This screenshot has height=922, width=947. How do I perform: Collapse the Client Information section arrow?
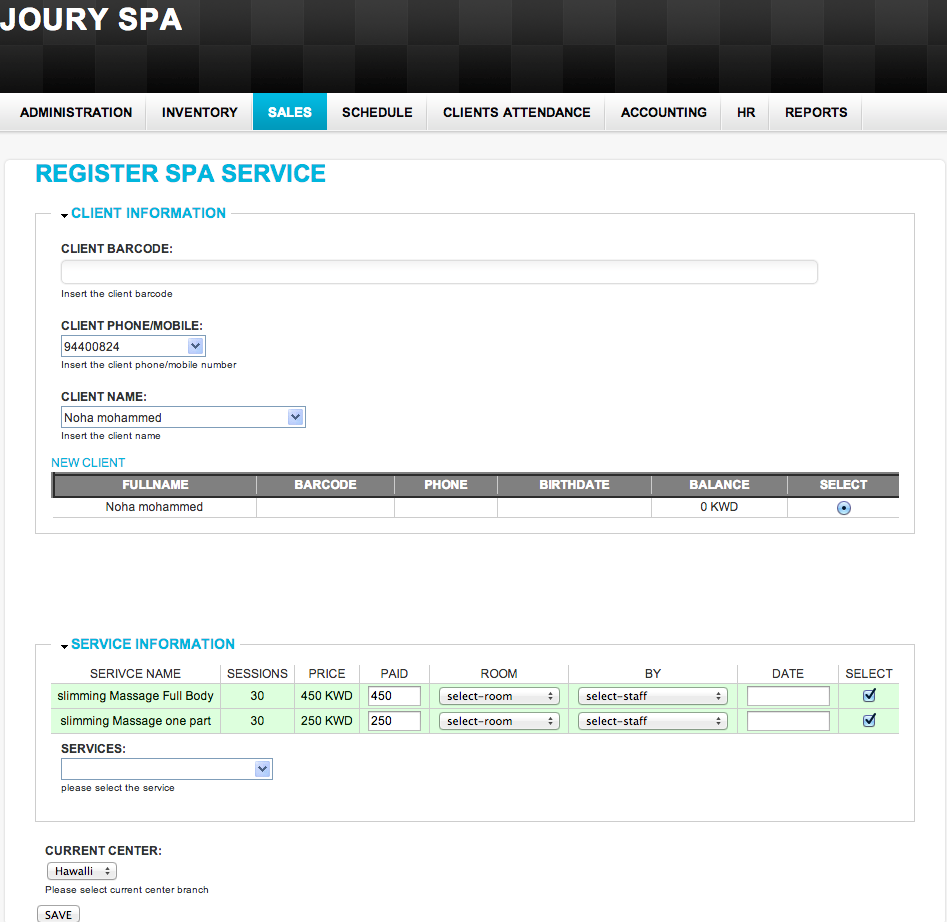click(64, 215)
